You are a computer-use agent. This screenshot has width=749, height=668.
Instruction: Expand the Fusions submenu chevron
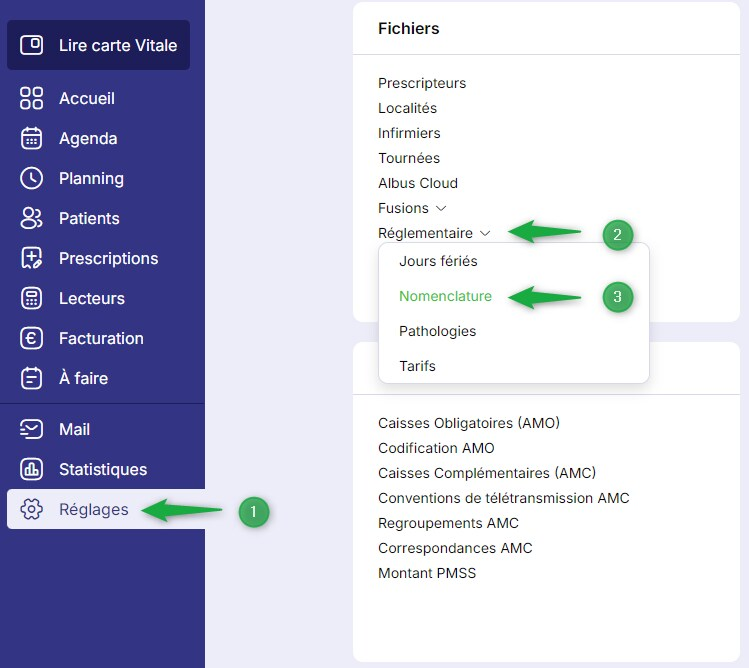pos(441,208)
